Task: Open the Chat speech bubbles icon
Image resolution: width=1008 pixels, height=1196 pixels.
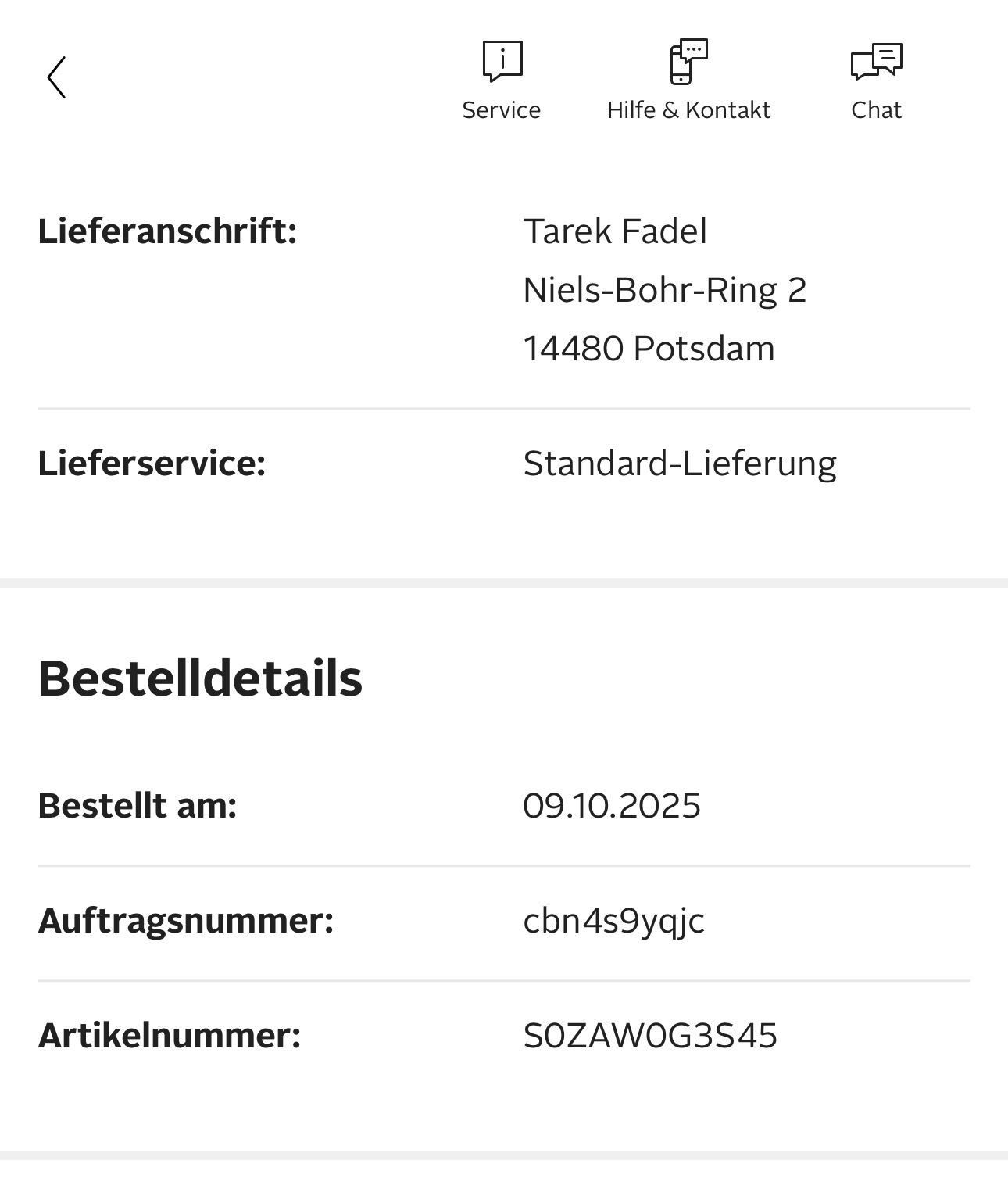Action: coord(876,61)
